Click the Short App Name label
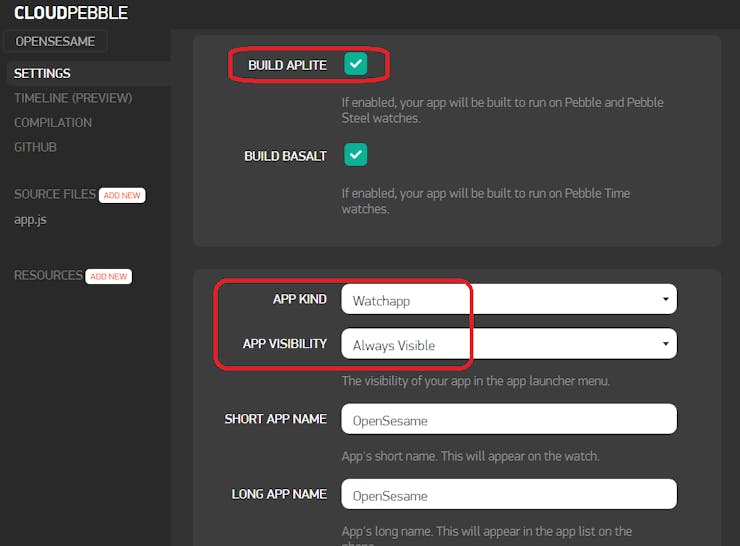 [276, 419]
